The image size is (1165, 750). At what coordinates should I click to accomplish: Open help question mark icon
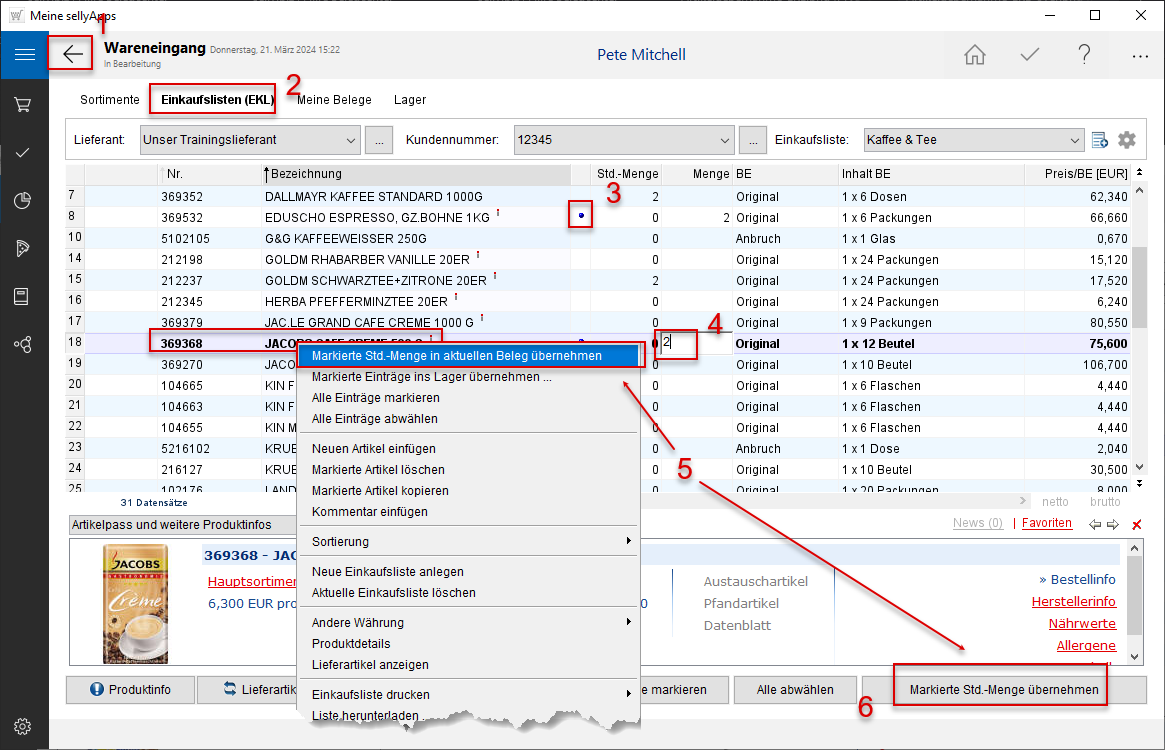point(1084,55)
